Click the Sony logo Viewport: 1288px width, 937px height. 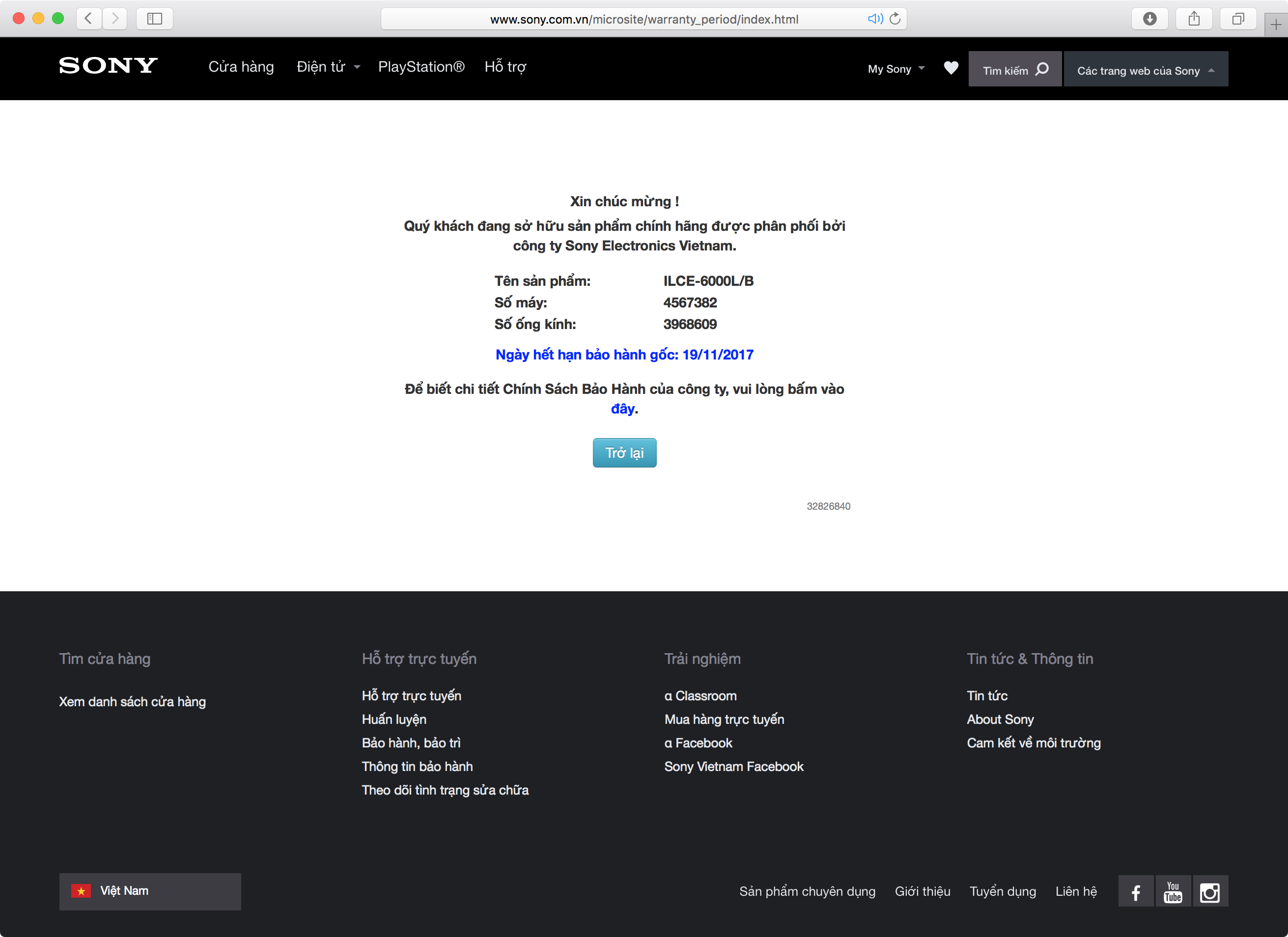pyautogui.click(x=108, y=66)
